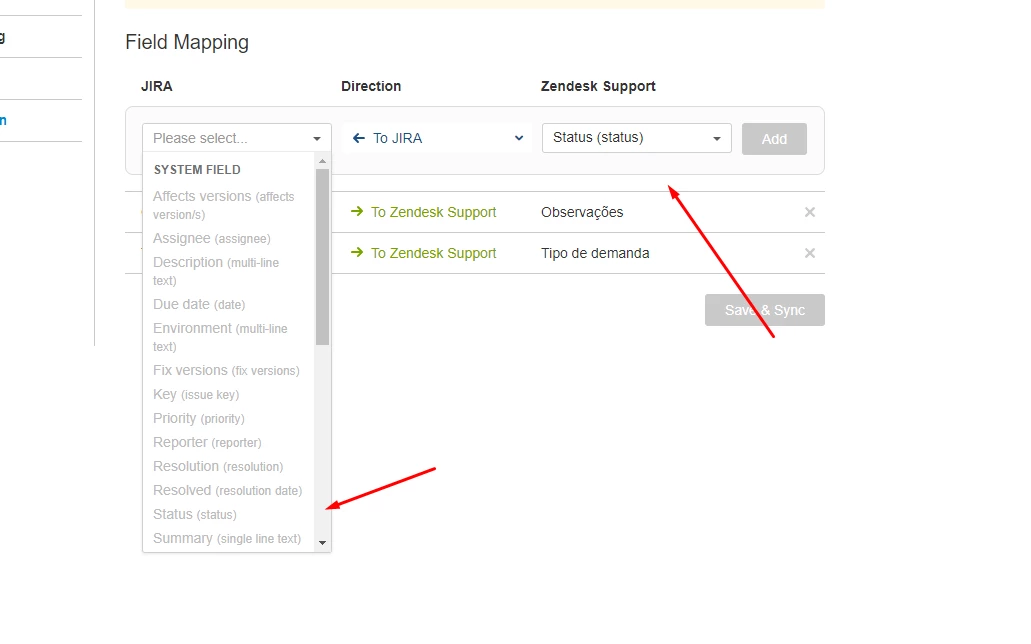Screen dimensions: 1031x644
Task: Click the left arrow icon beside 'To JIRA'
Action: (358, 138)
